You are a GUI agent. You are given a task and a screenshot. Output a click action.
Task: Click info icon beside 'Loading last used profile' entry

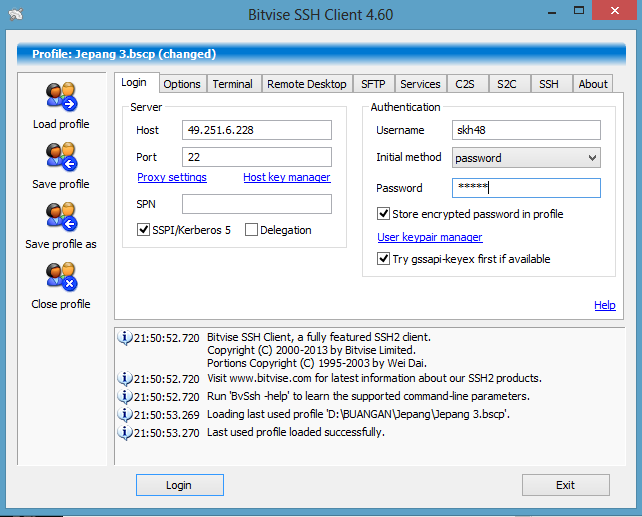pyautogui.click(x=124, y=415)
